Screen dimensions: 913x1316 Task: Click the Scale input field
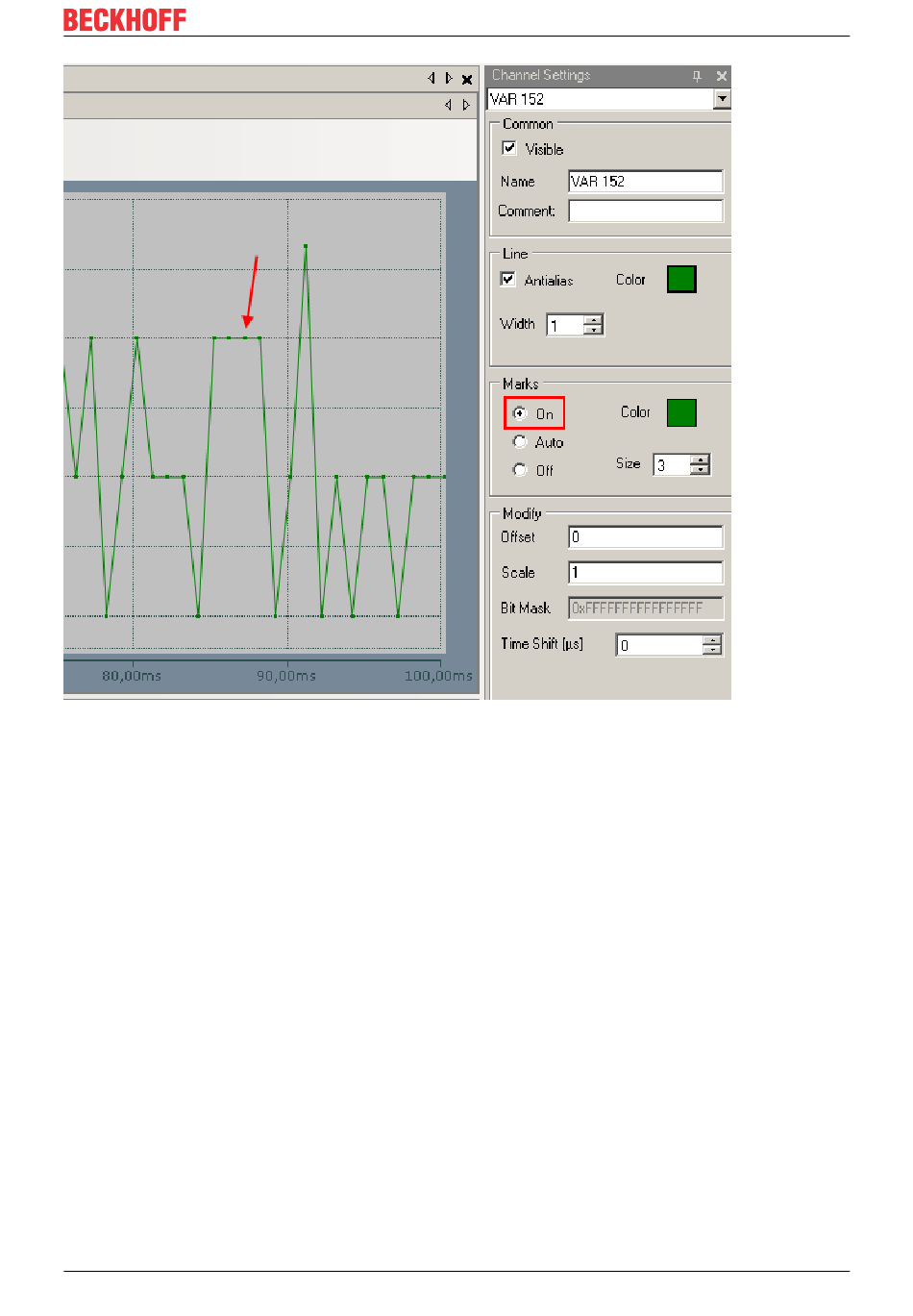click(645, 572)
